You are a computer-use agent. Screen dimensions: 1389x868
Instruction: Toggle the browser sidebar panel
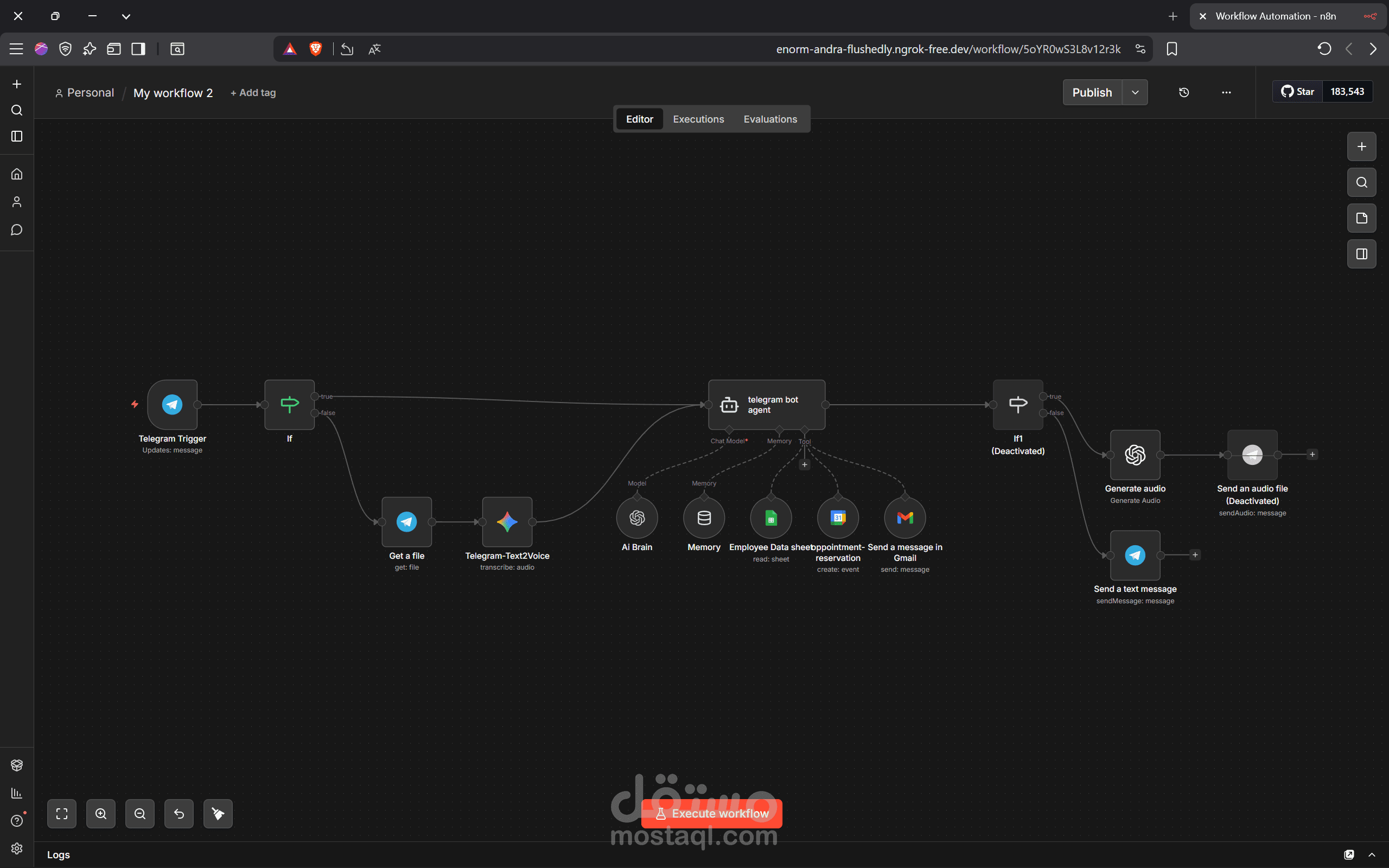(x=138, y=49)
